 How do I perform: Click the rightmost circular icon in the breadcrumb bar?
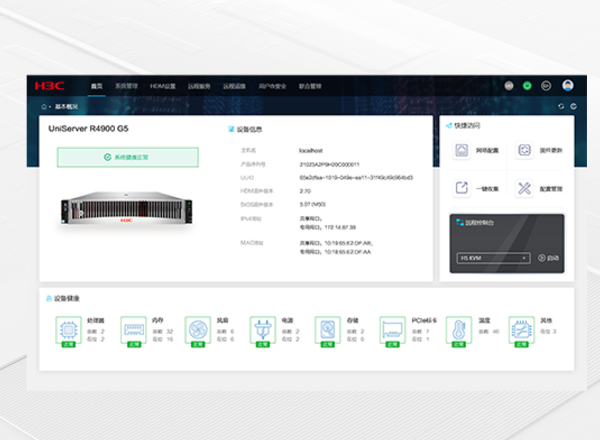pyautogui.click(x=573, y=106)
